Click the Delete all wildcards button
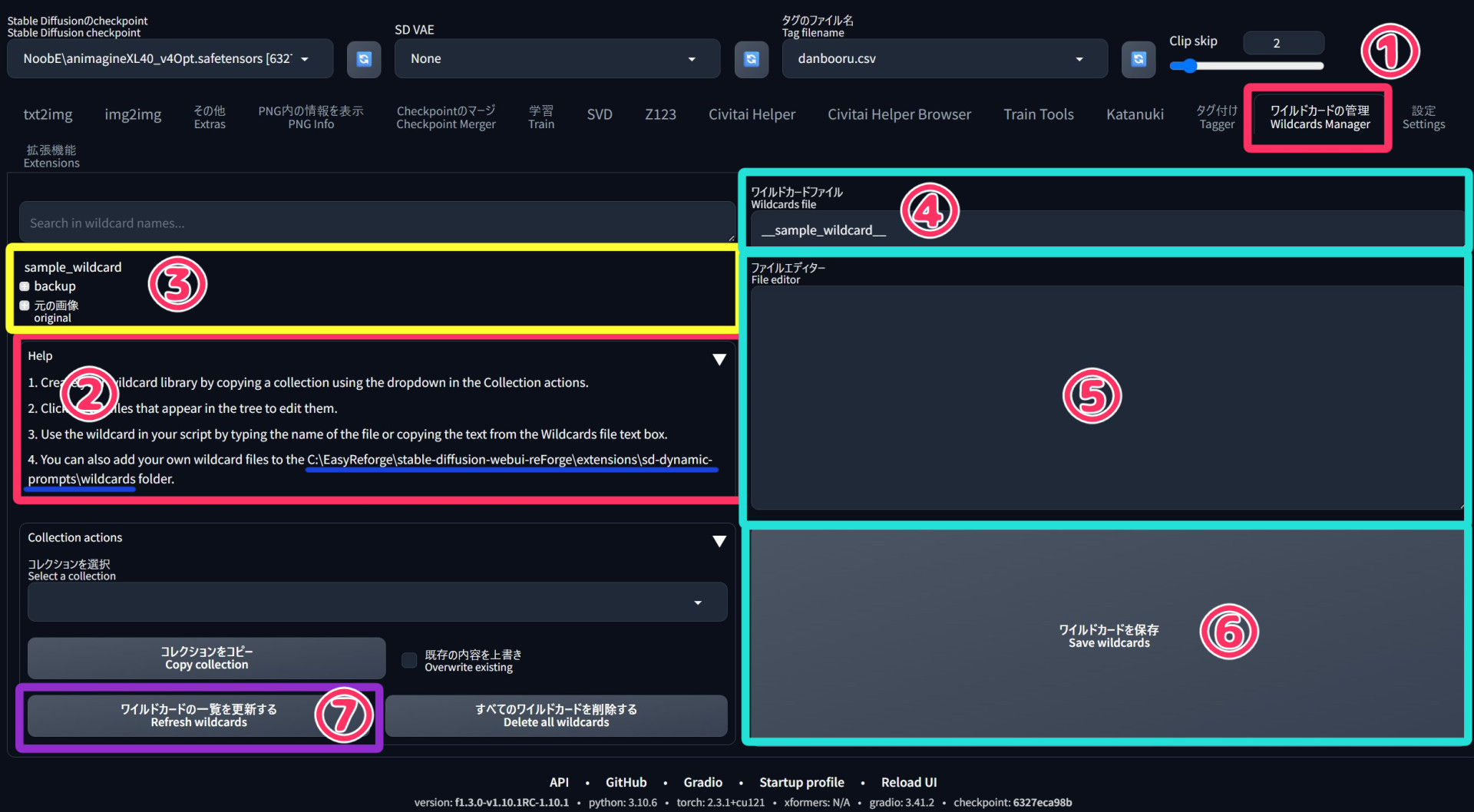 coord(557,715)
